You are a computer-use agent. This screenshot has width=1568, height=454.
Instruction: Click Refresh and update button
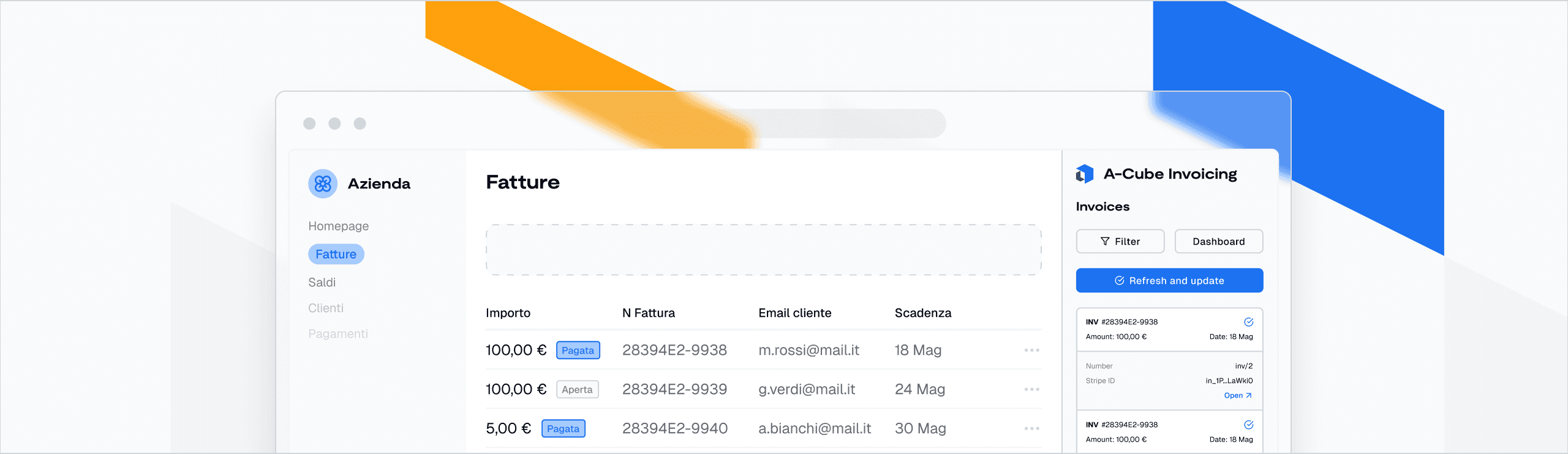[x=1169, y=280]
